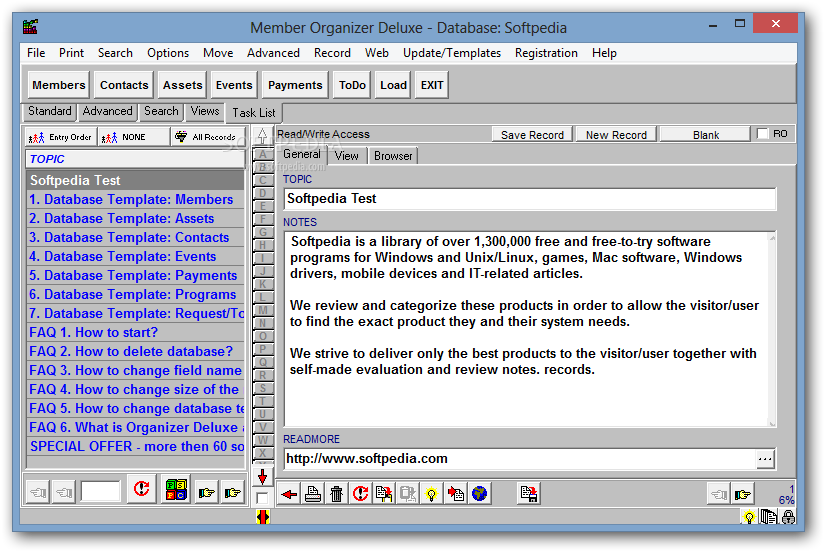This screenshot has width=825, height=552.
Task: Select '1. Database Template: Members' in list
Action: [x=136, y=199]
